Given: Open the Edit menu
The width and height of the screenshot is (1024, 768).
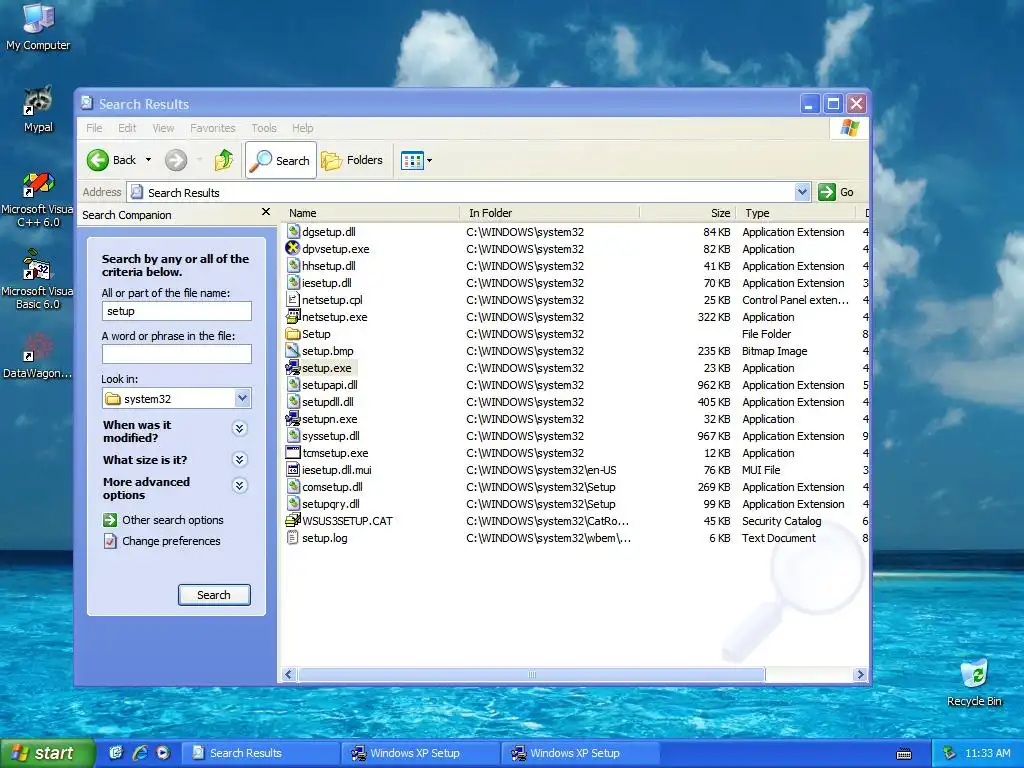Looking at the screenshot, I should 127,128.
